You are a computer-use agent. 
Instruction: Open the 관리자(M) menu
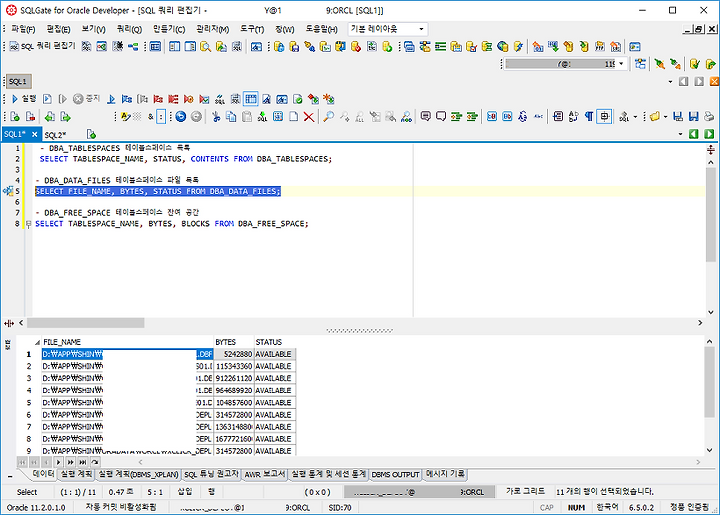213,29
